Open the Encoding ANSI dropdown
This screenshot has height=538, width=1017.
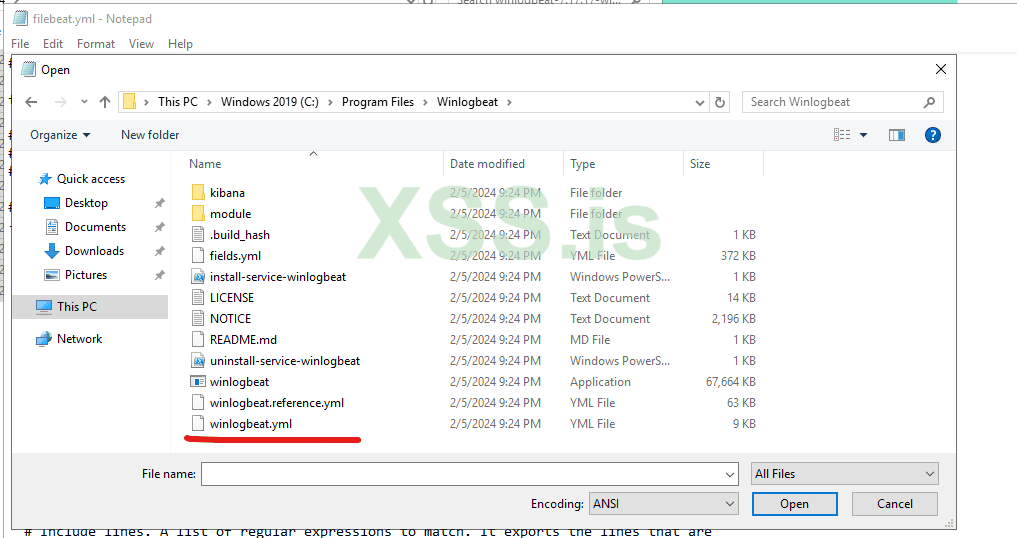click(x=664, y=504)
